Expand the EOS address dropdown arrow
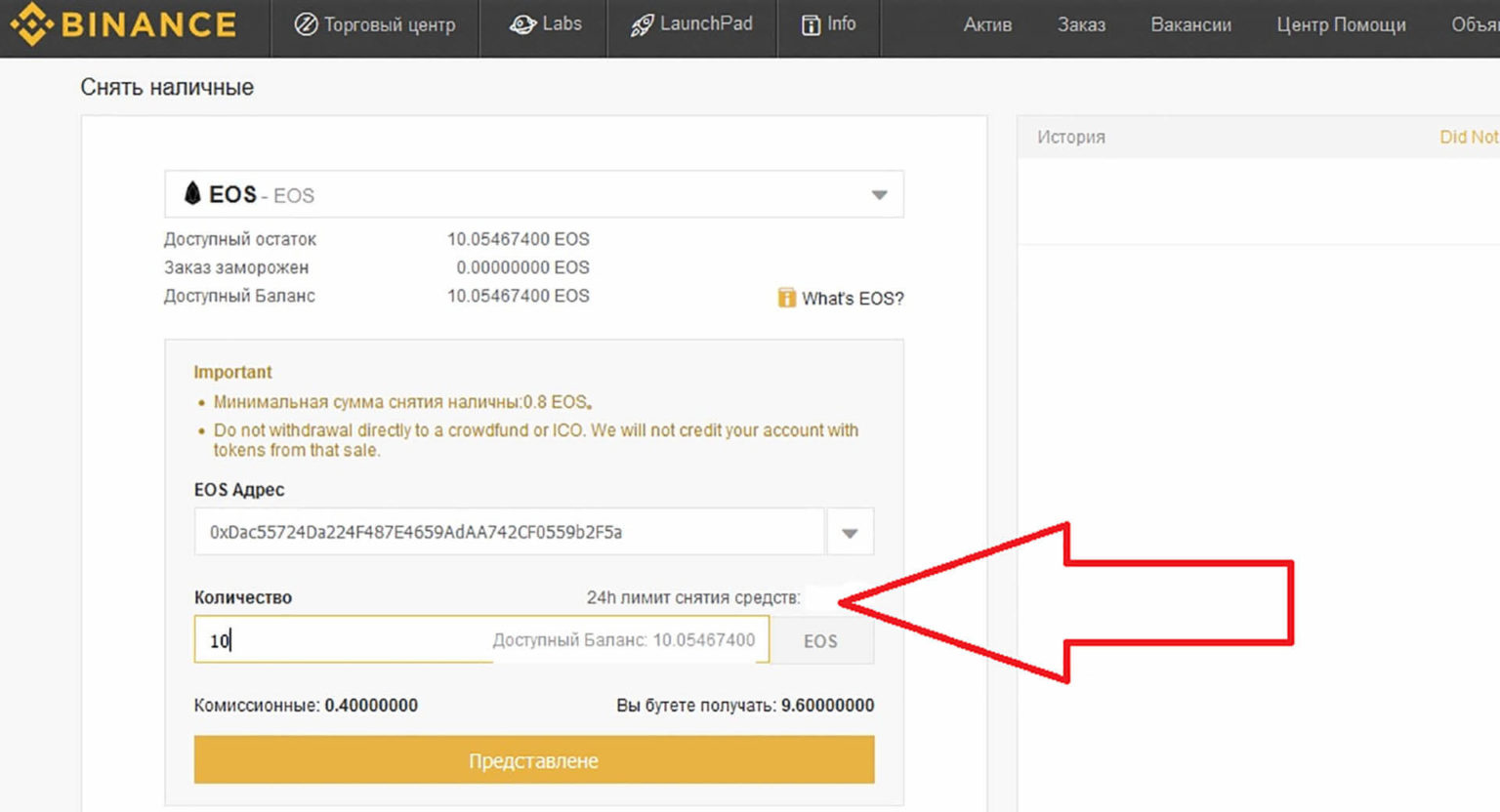Image resolution: width=1500 pixels, height=812 pixels. (850, 532)
